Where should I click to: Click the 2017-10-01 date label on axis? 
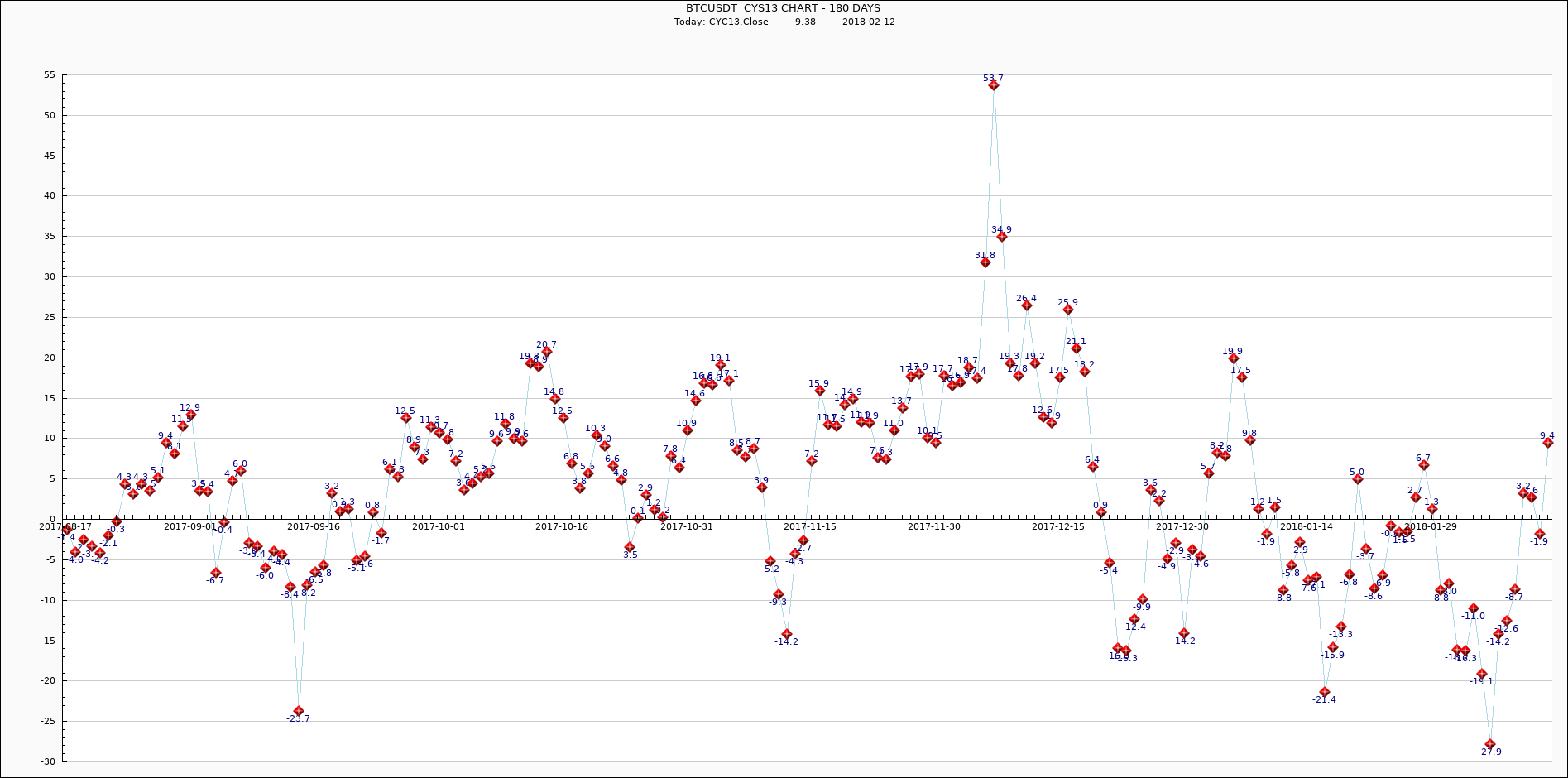coord(439,526)
